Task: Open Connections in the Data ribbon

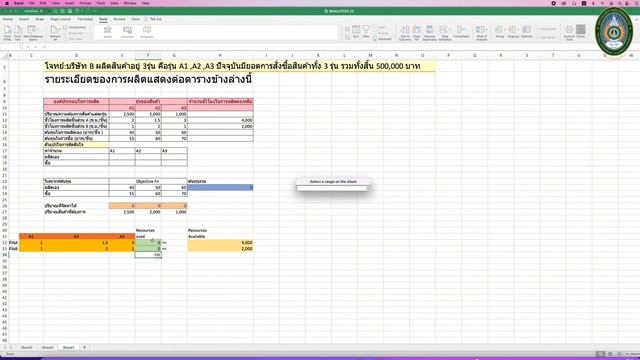Action: tap(75, 27)
